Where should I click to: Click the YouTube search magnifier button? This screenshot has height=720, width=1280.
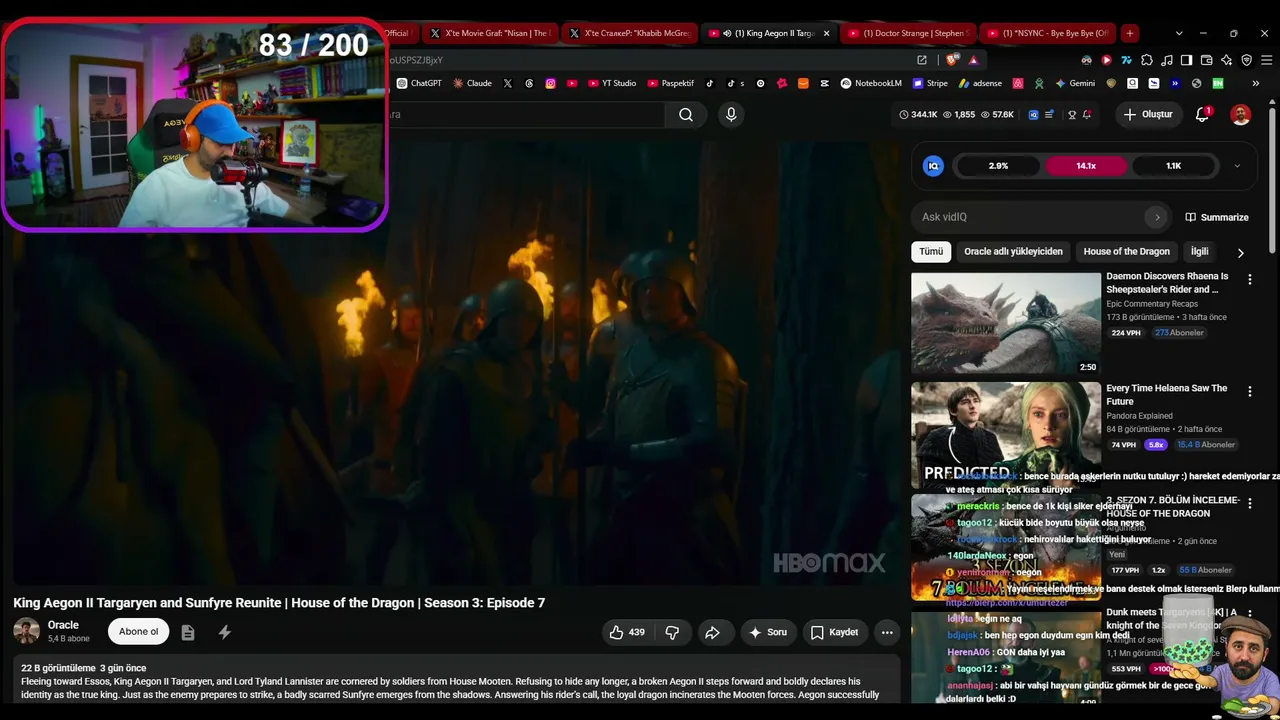pyautogui.click(x=686, y=115)
